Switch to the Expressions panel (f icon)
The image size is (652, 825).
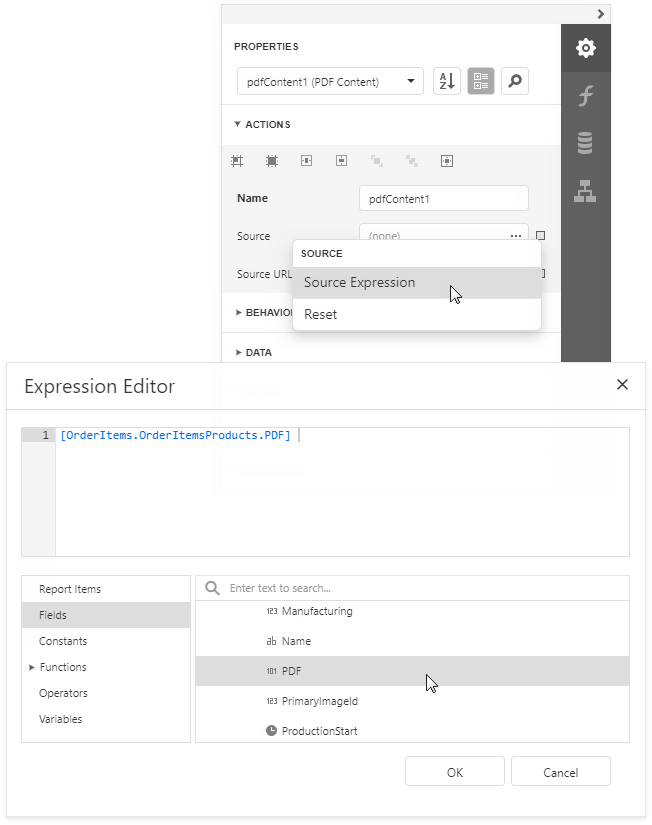(x=586, y=95)
